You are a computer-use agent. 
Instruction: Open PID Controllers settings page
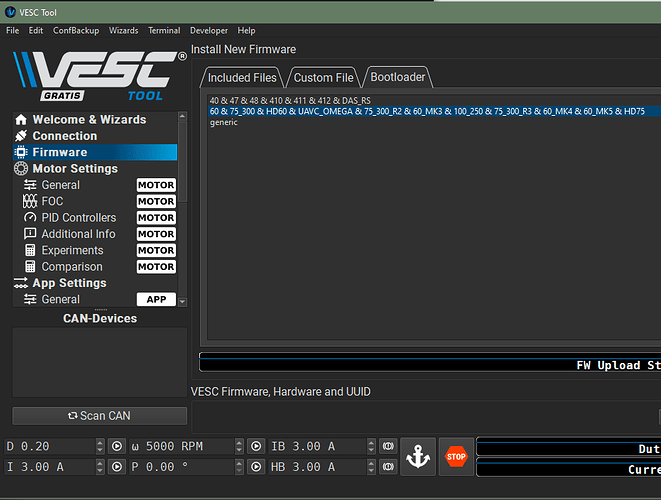[78, 218]
